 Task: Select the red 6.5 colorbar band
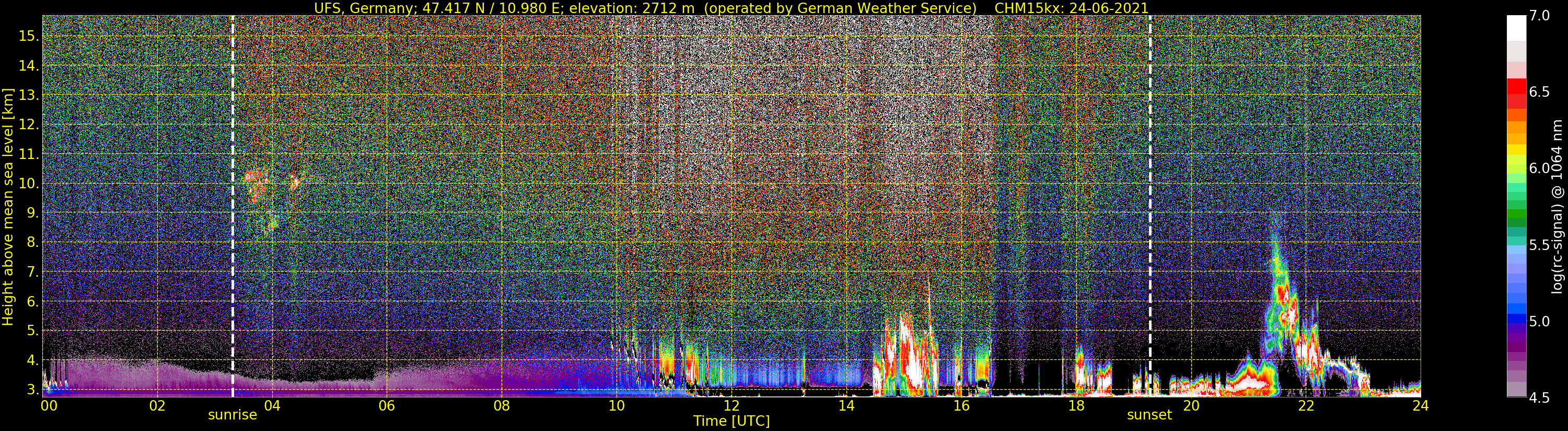click(x=1516, y=92)
